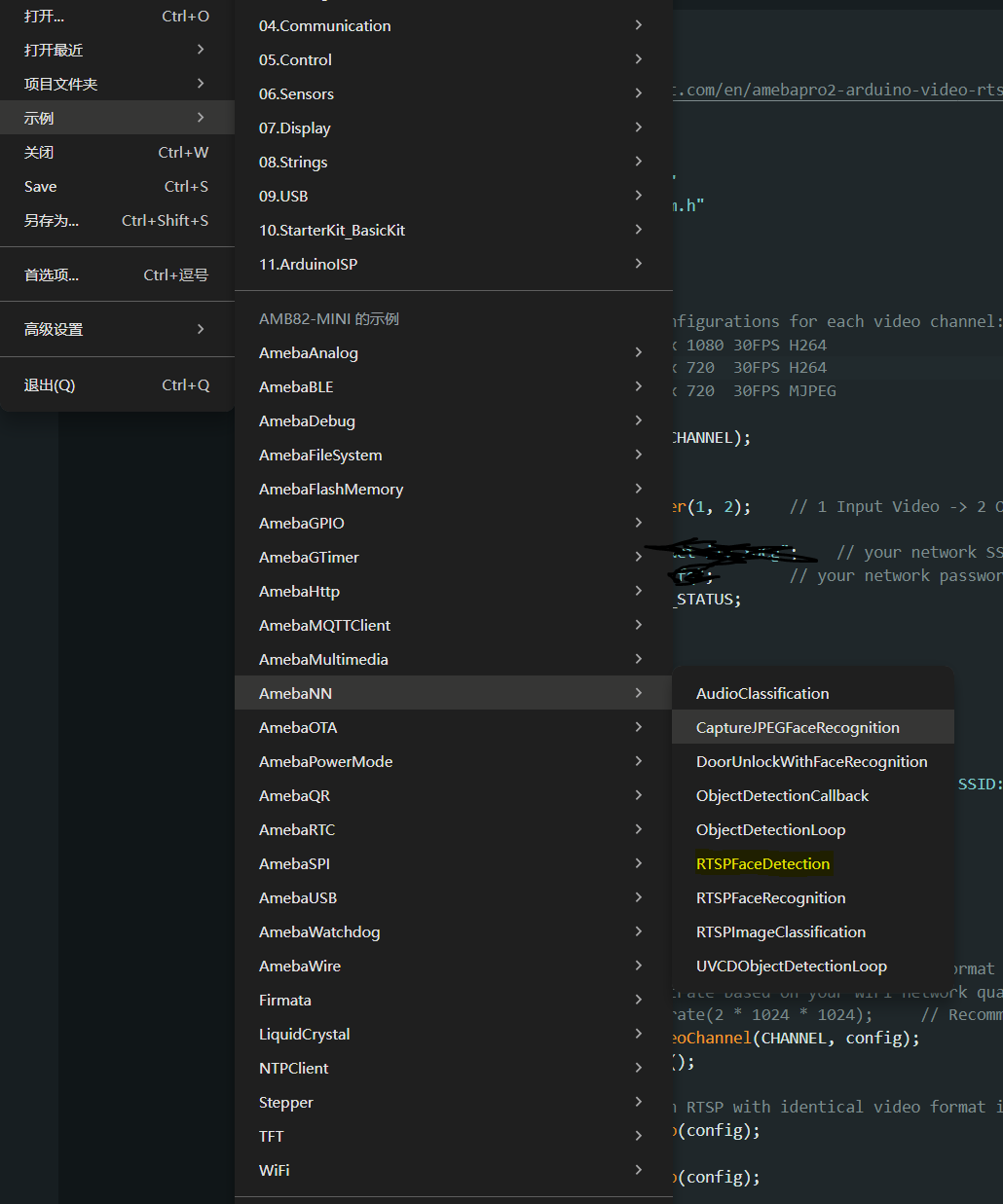Open the LiquidCrystal examples
Viewport: 1003px width, 1204px height.
click(x=454, y=1034)
